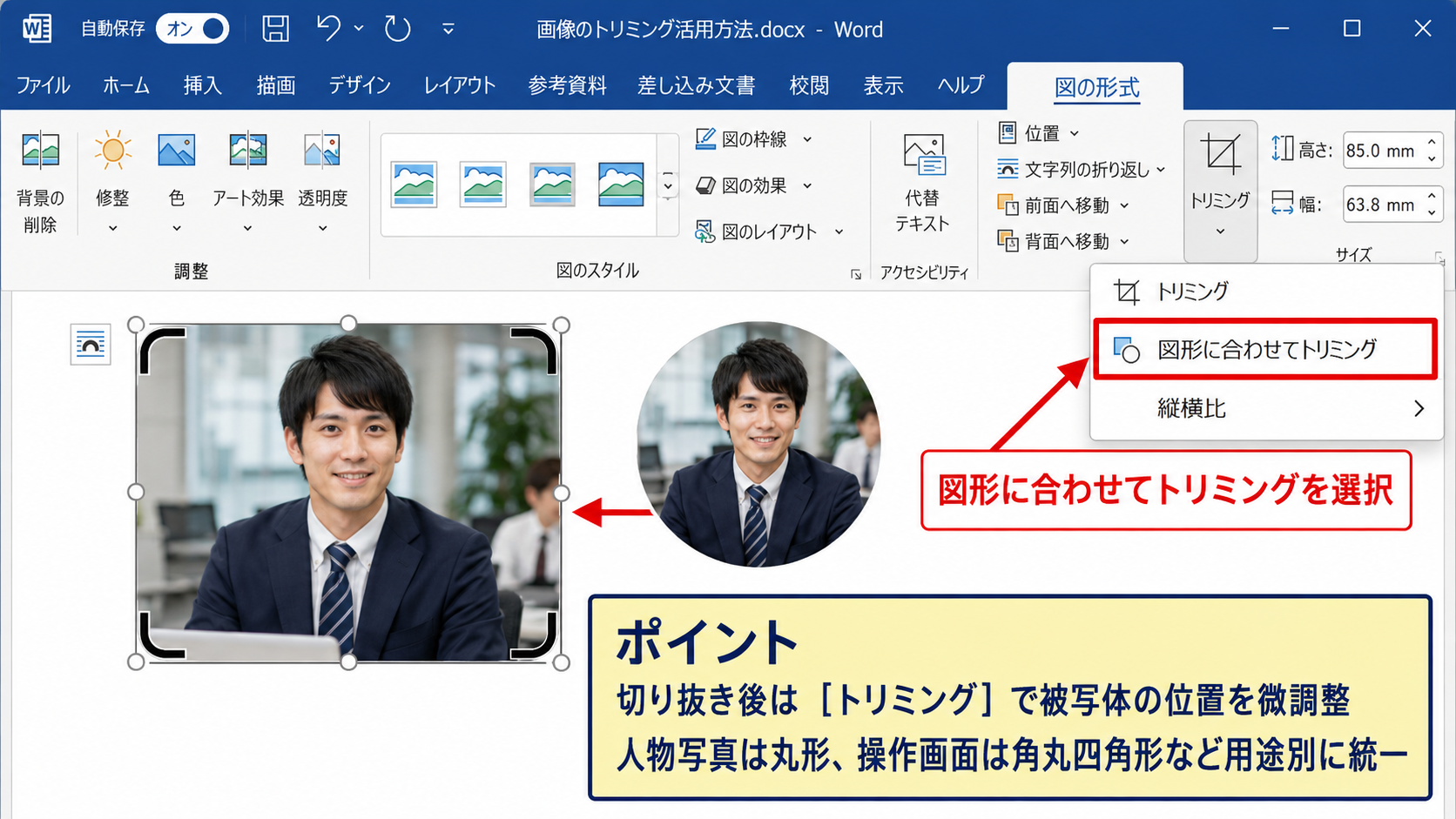
Task: Open 図のスタイル dialog launcher
Action: pos(856,274)
